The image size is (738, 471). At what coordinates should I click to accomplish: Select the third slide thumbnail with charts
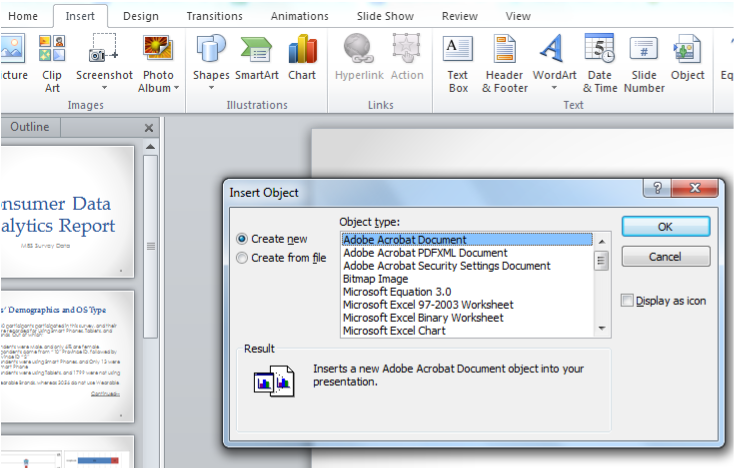click(x=67, y=452)
